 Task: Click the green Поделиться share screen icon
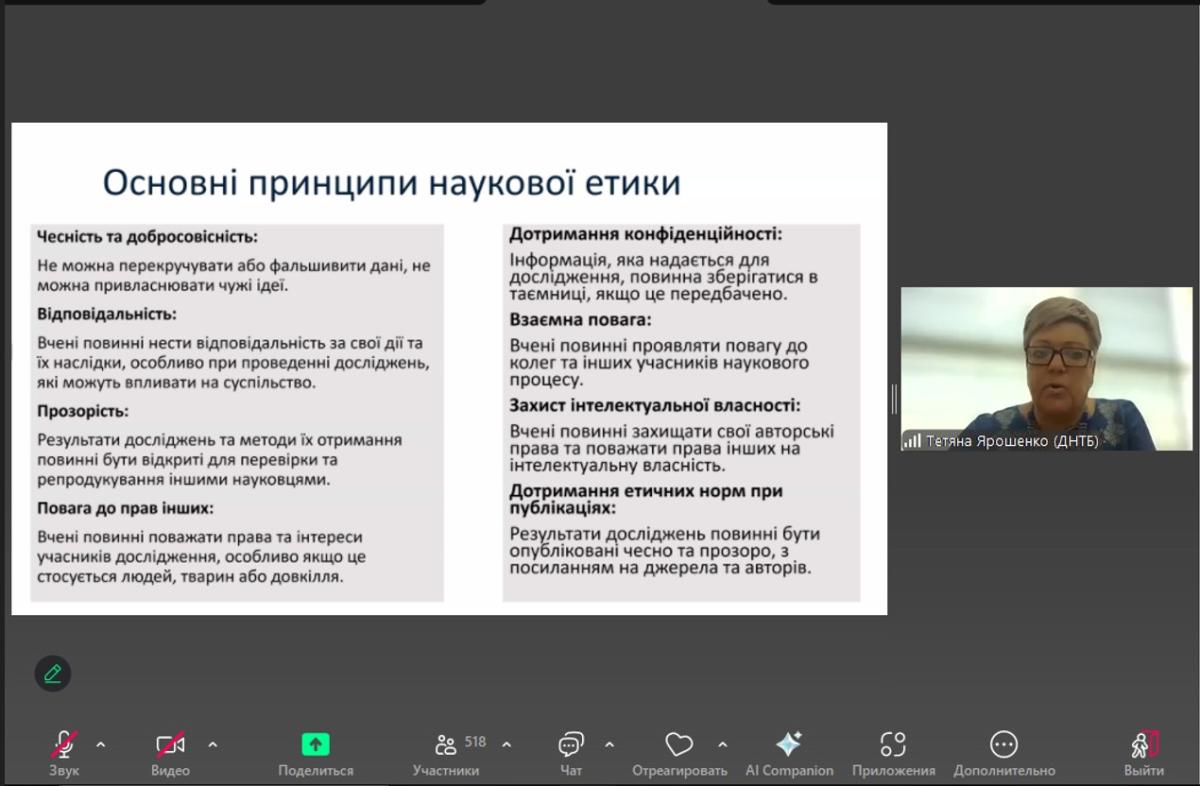(316, 745)
